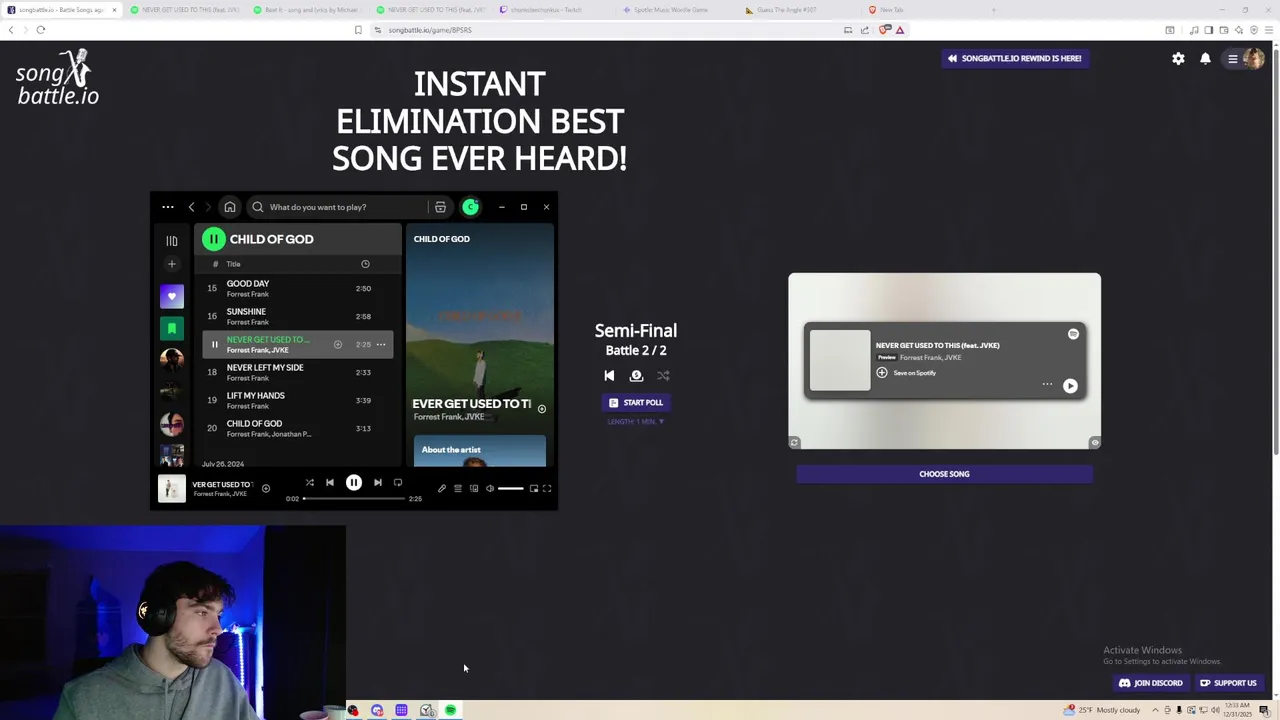Image resolution: width=1280 pixels, height=720 pixels.
Task: Go to Spotify Home
Action: (230, 207)
